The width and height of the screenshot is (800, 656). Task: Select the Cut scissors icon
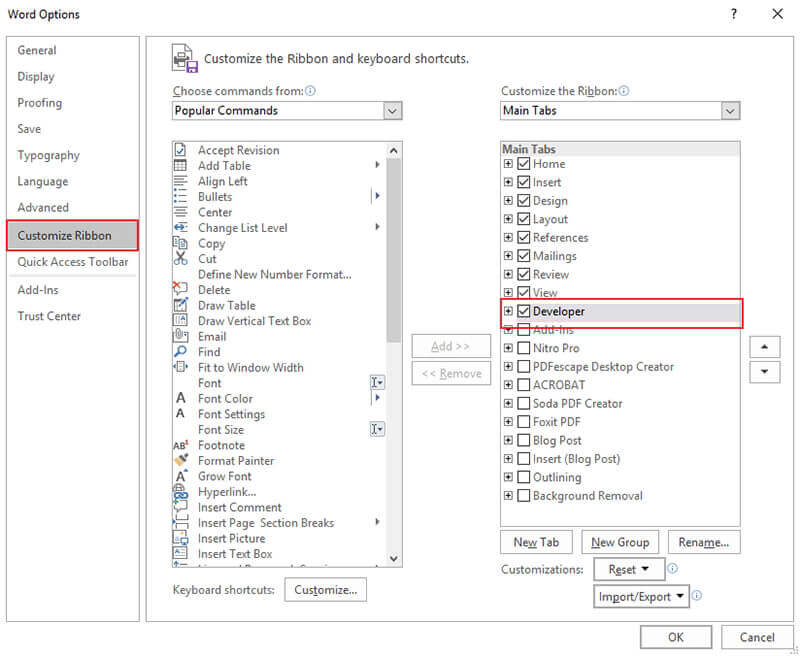tap(184, 258)
